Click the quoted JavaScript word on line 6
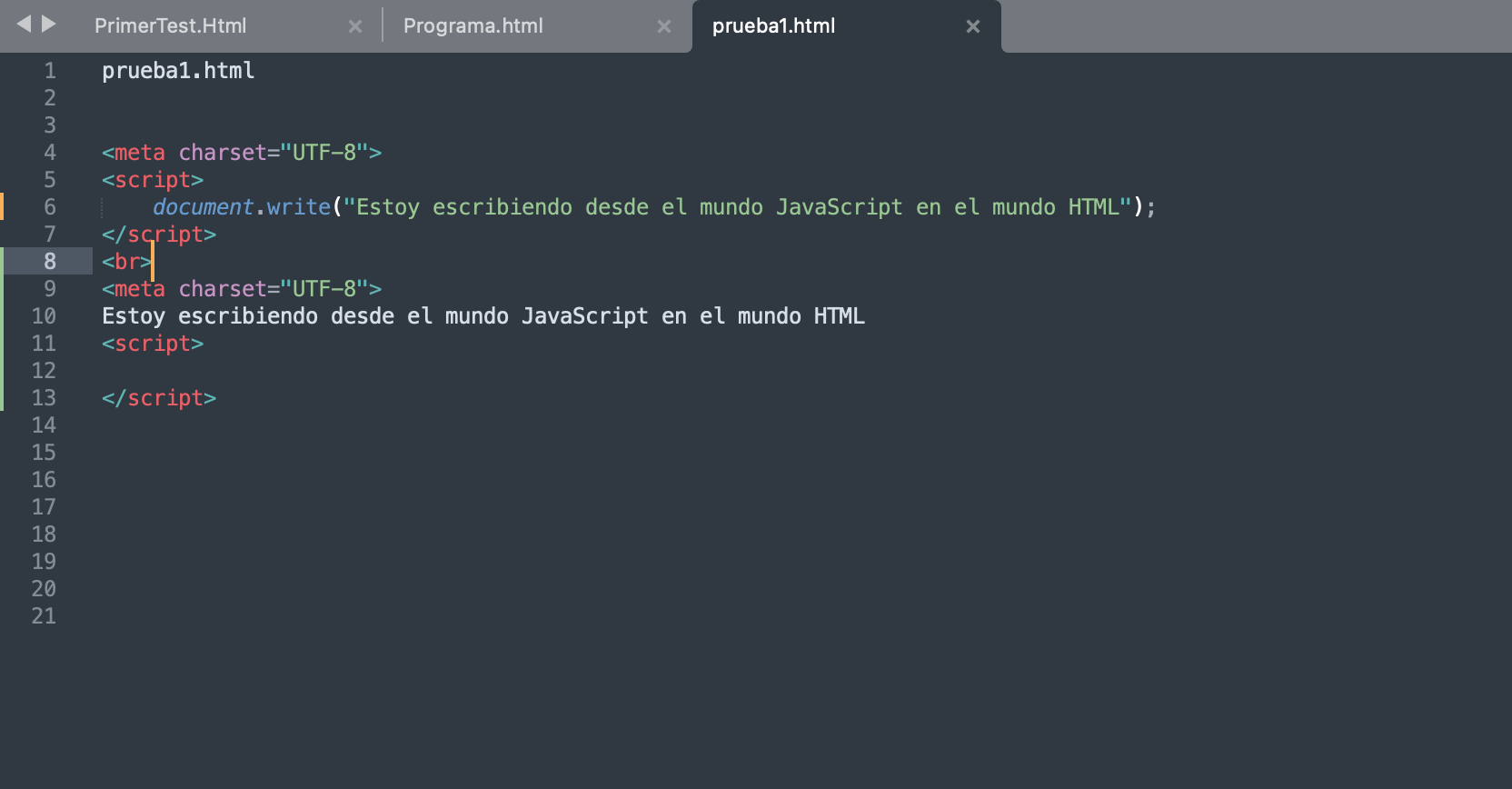This screenshot has width=1512, height=789. click(840, 207)
